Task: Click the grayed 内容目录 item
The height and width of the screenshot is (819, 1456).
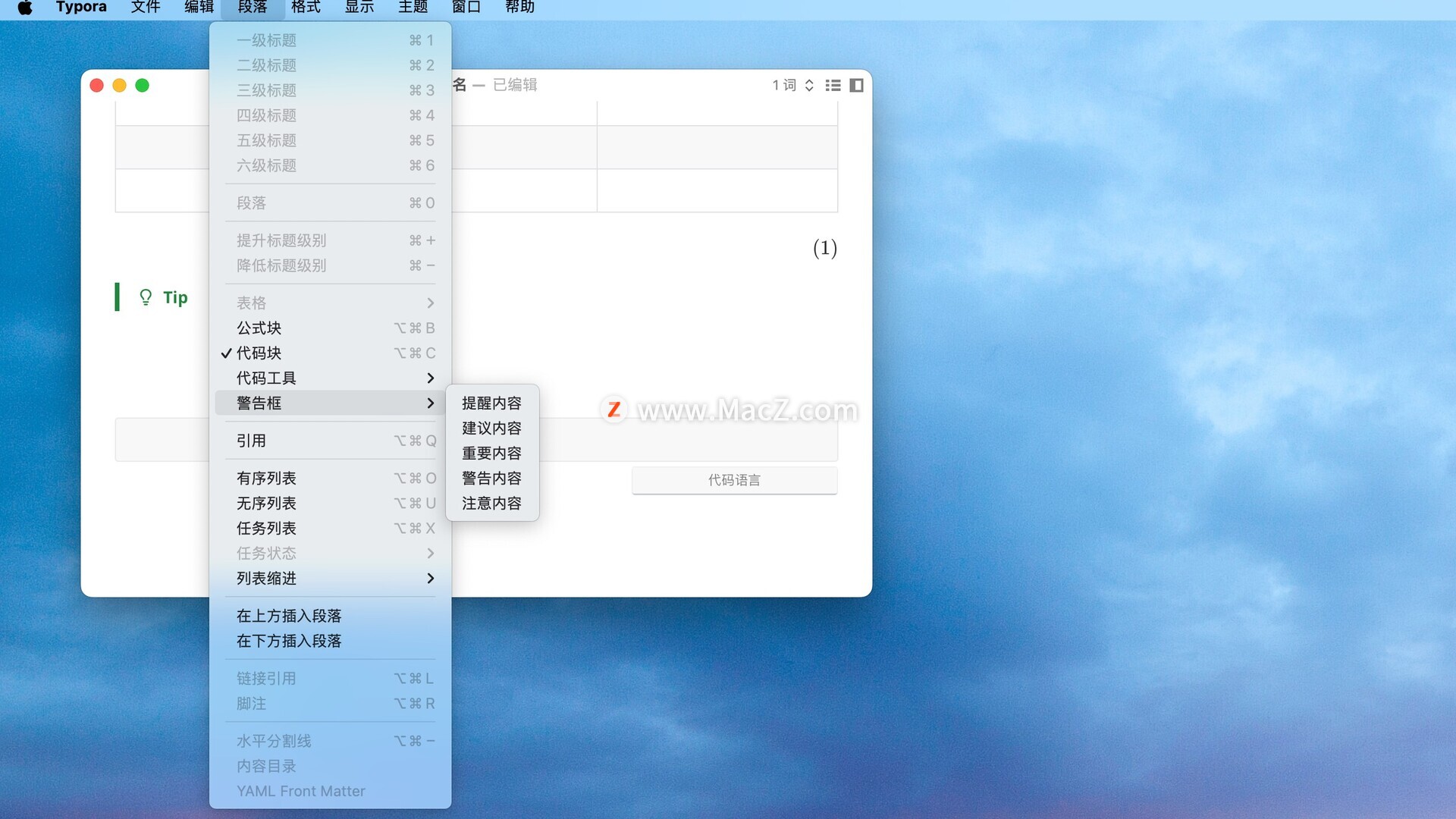Action: (x=330, y=766)
